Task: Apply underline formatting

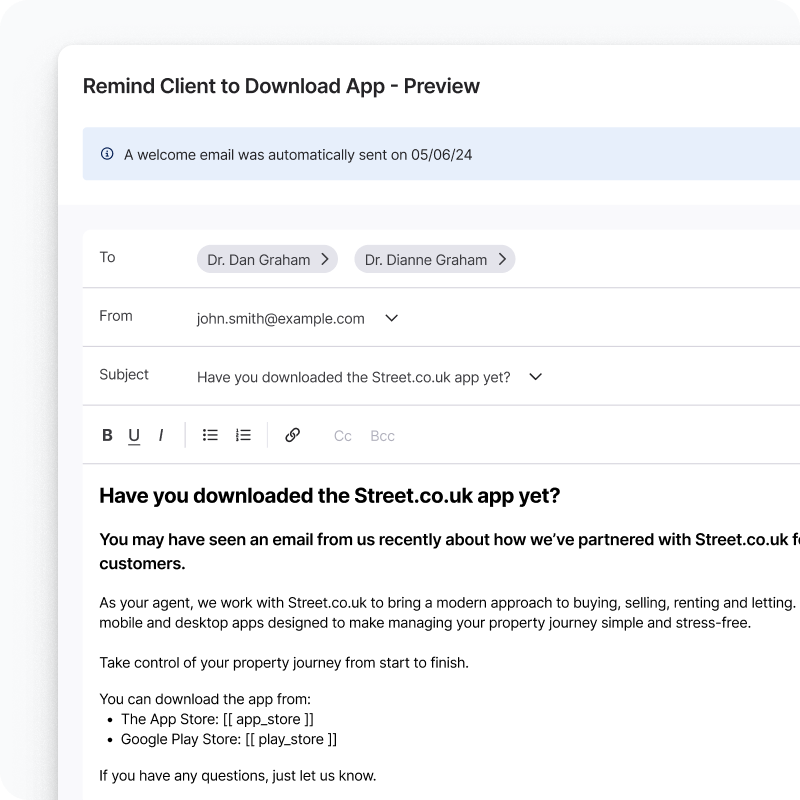Action: point(134,436)
